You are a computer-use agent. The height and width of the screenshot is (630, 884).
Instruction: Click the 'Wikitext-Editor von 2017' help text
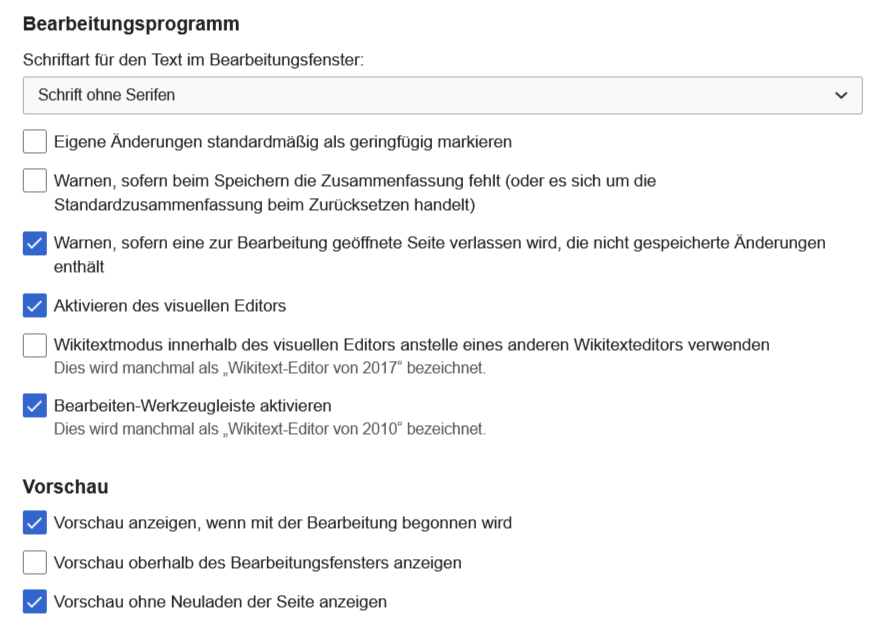pyautogui.click(x=269, y=368)
